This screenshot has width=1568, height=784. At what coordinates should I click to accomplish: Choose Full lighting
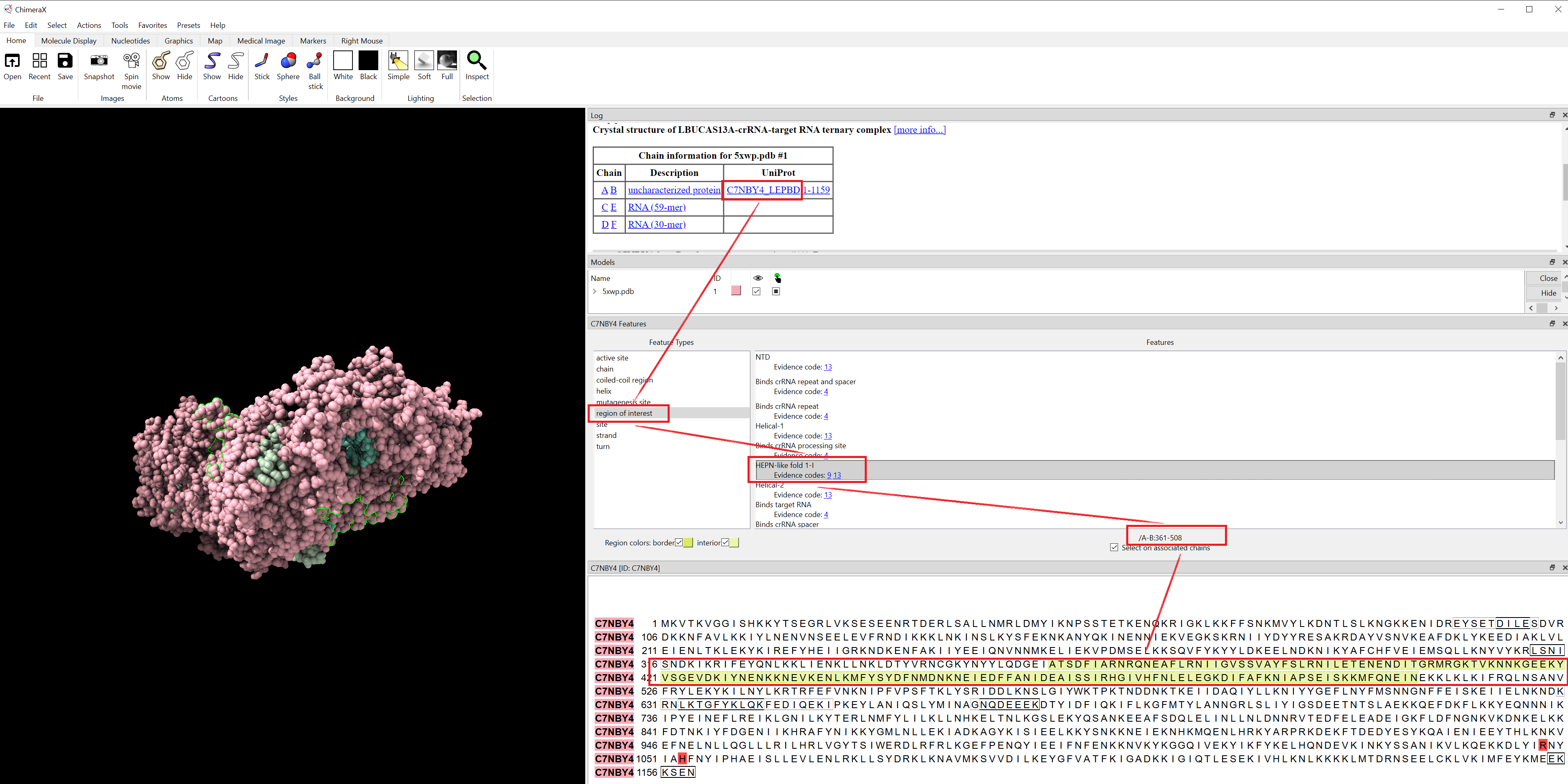pyautogui.click(x=447, y=60)
